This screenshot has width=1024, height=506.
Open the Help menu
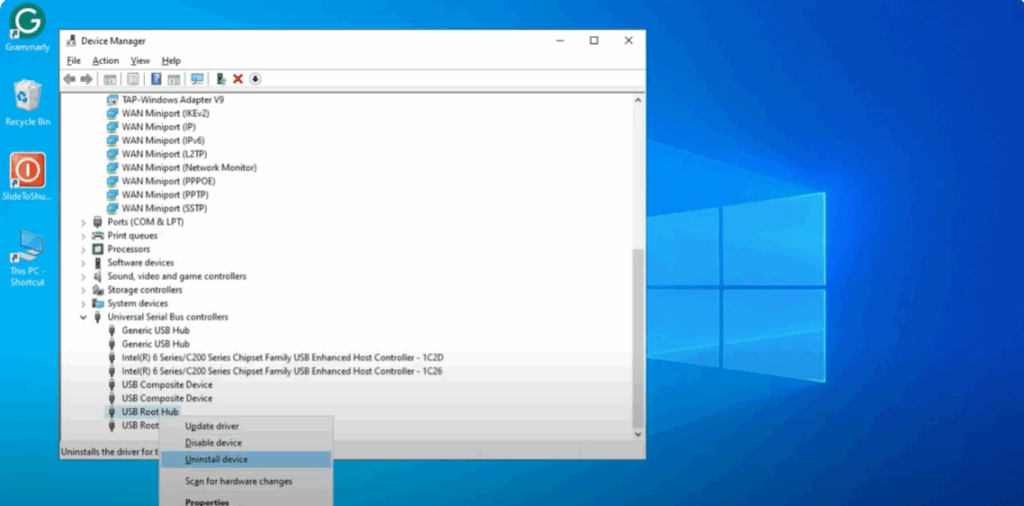click(171, 61)
